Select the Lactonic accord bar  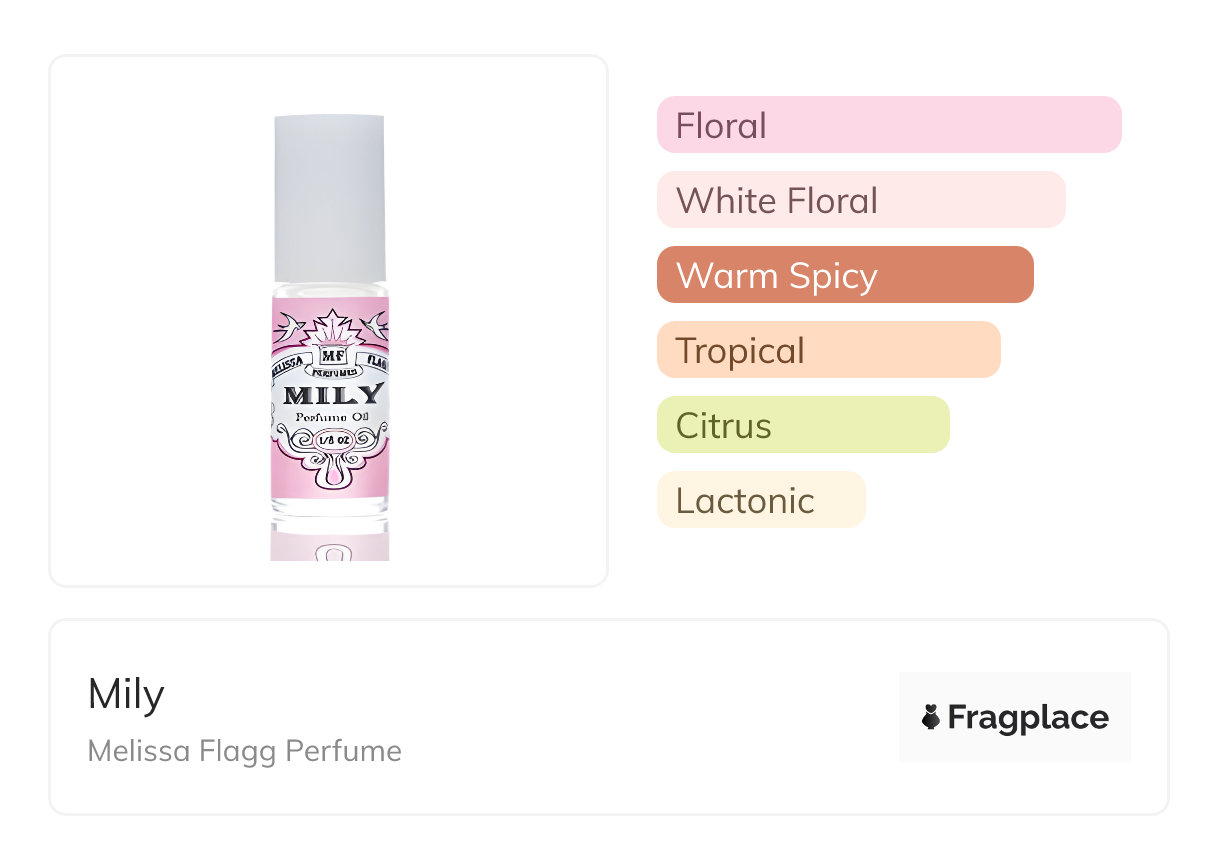click(x=761, y=500)
